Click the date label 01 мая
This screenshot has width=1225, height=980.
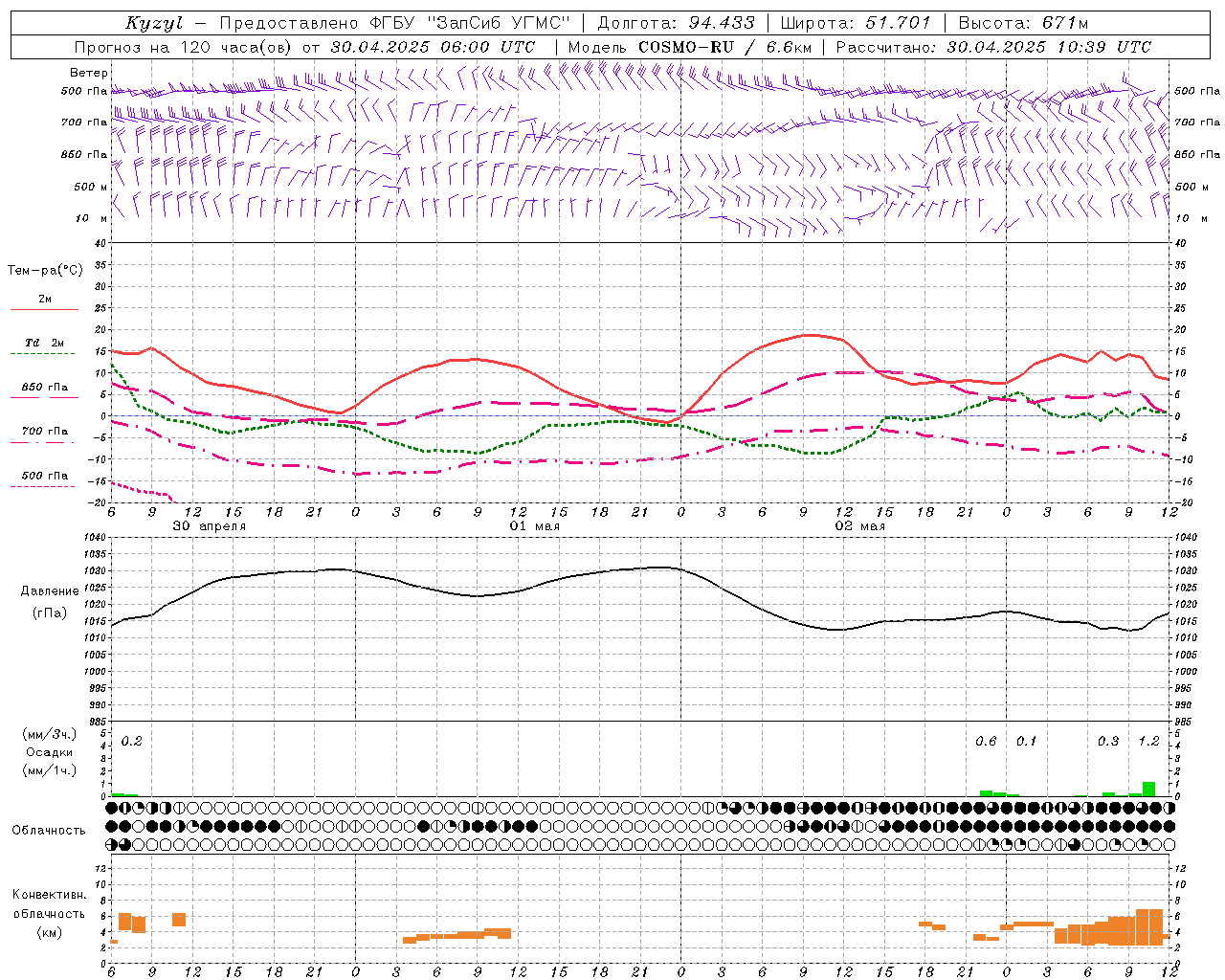(x=535, y=526)
